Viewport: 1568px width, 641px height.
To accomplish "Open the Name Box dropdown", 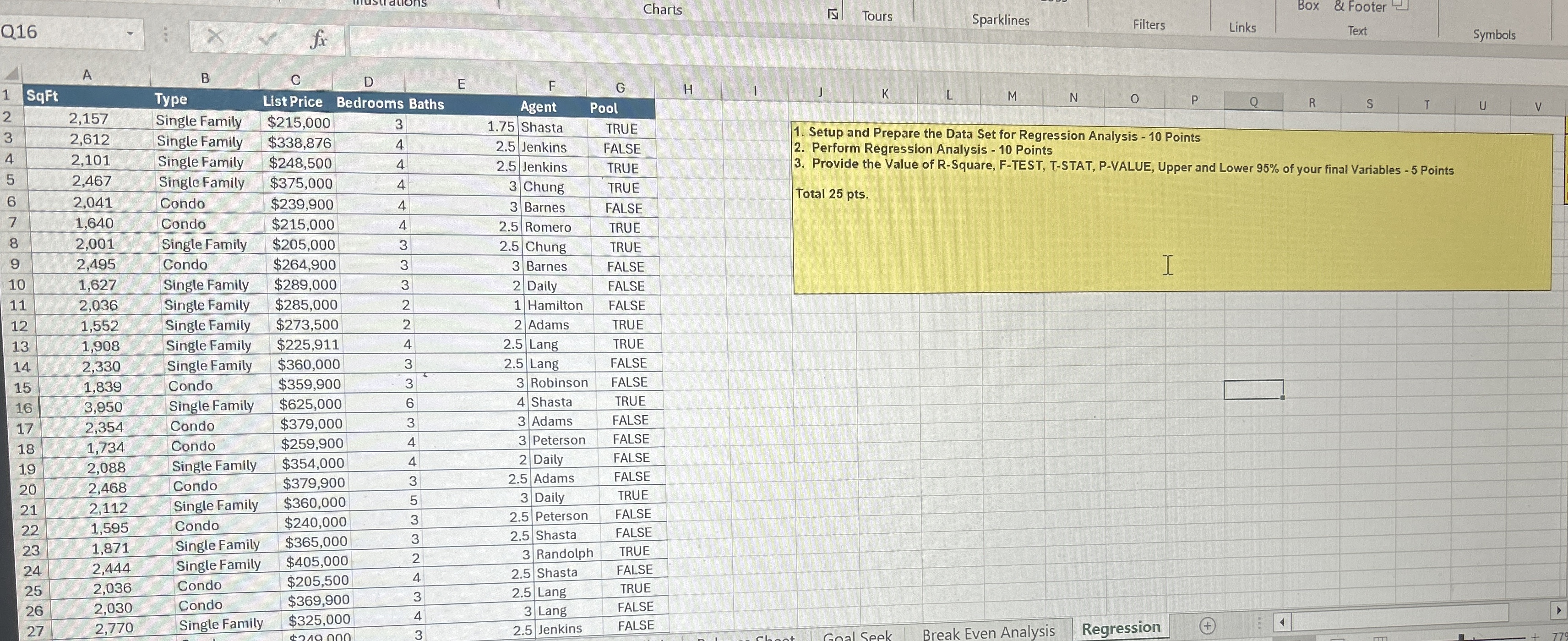I will [x=131, y=34].
